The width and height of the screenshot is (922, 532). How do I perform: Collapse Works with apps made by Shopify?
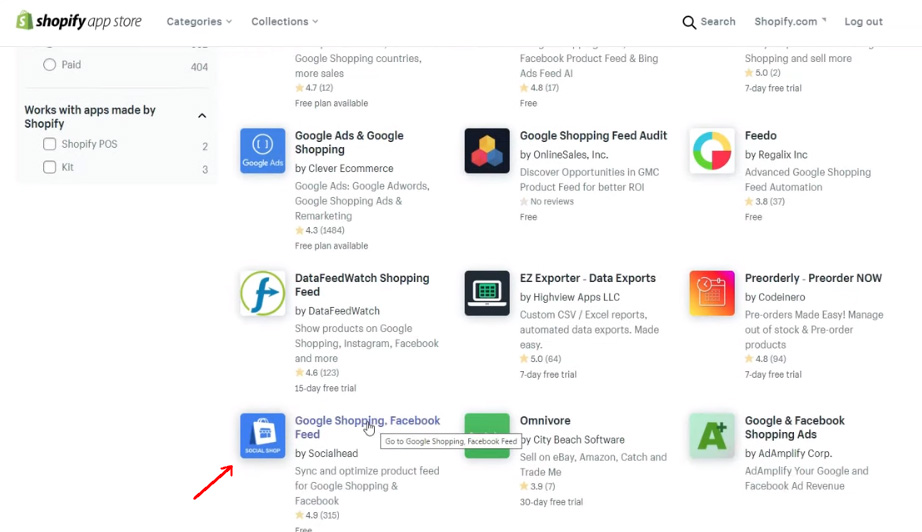point(202,116)
